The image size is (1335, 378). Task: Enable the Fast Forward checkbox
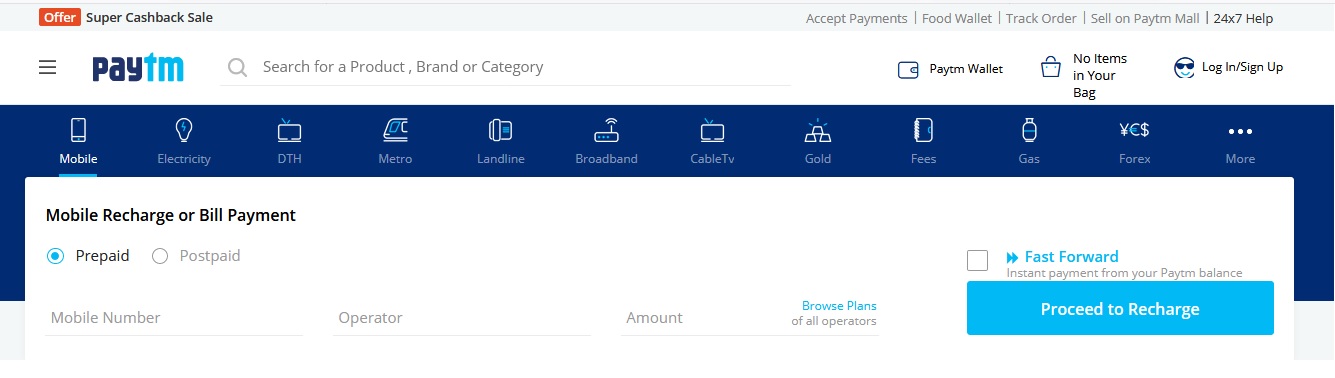[978, 260]
